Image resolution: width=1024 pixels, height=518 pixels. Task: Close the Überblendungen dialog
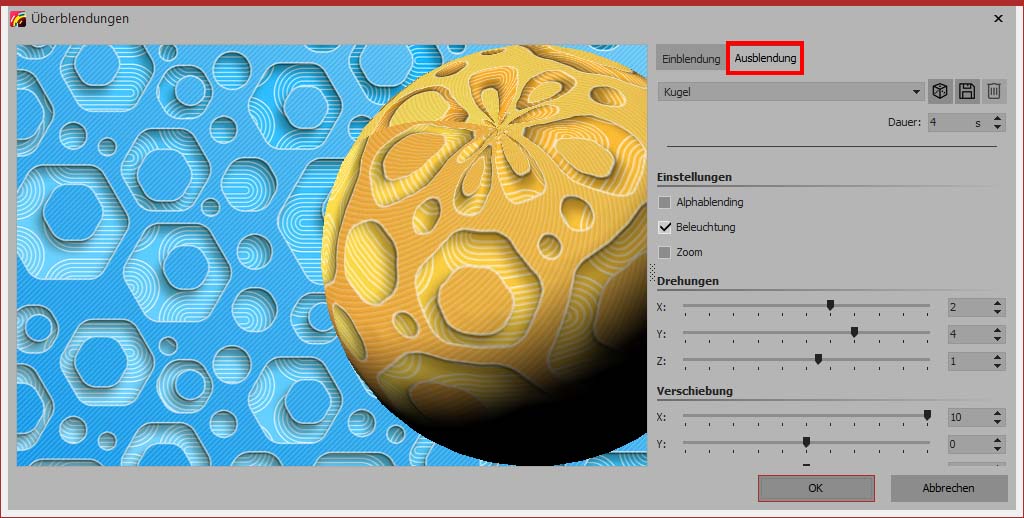998,19
